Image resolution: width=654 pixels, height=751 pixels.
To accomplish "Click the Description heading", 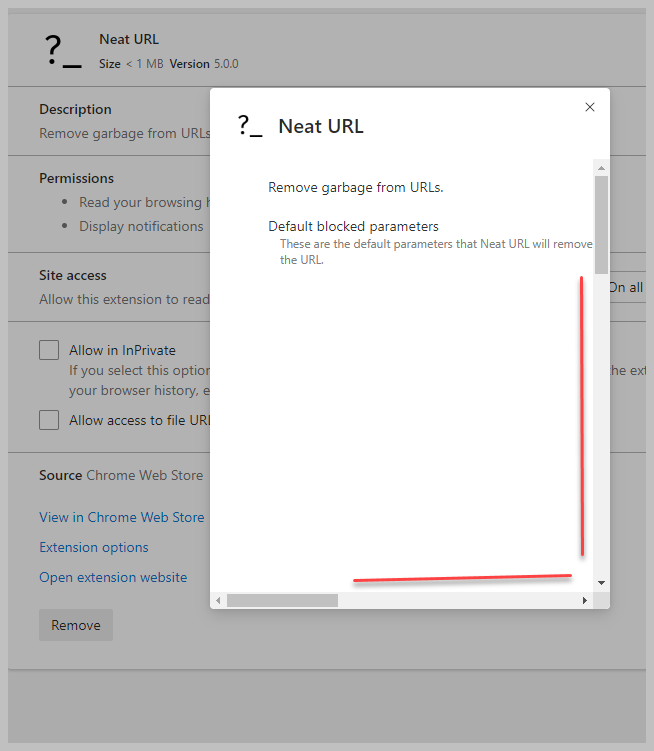I will coord(75,109).
